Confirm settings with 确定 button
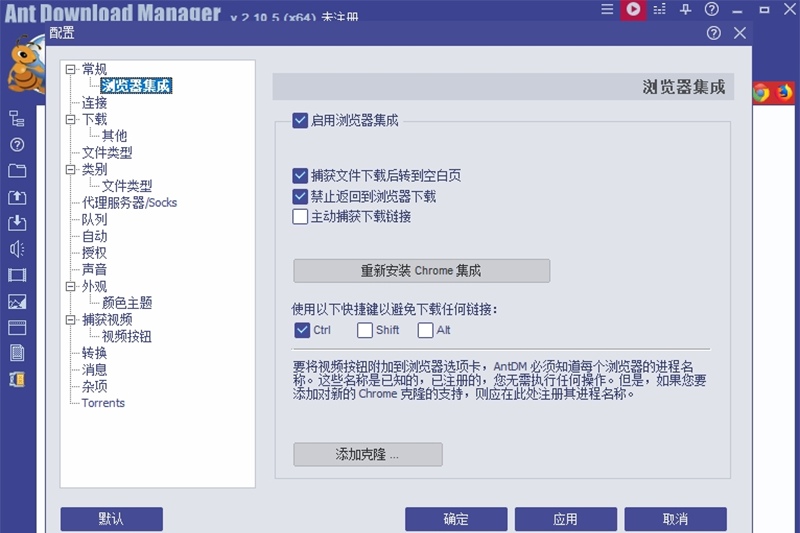800x533 pixels. (x=456, y=519)
